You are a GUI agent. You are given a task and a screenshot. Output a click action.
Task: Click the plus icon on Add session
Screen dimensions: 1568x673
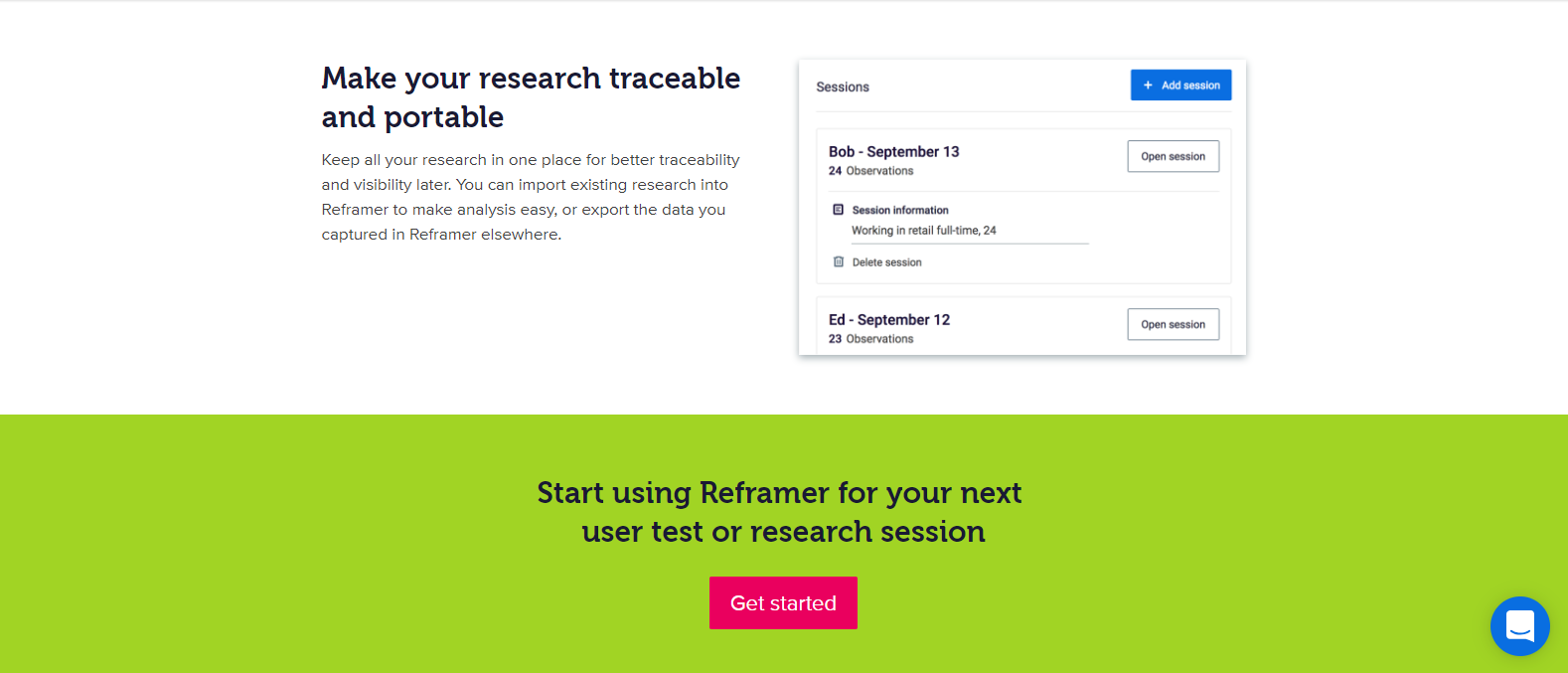pos(1148,85)
